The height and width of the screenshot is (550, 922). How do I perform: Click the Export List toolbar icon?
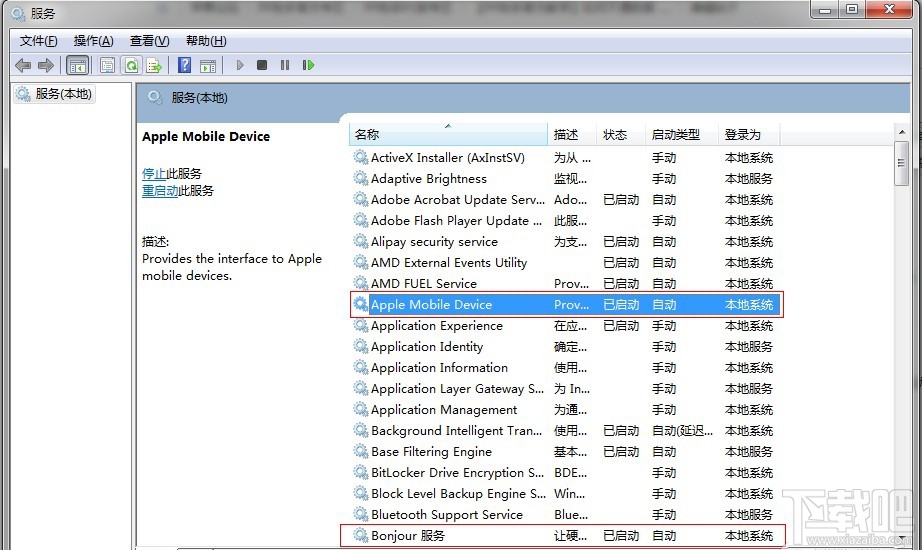coord(154,65)
